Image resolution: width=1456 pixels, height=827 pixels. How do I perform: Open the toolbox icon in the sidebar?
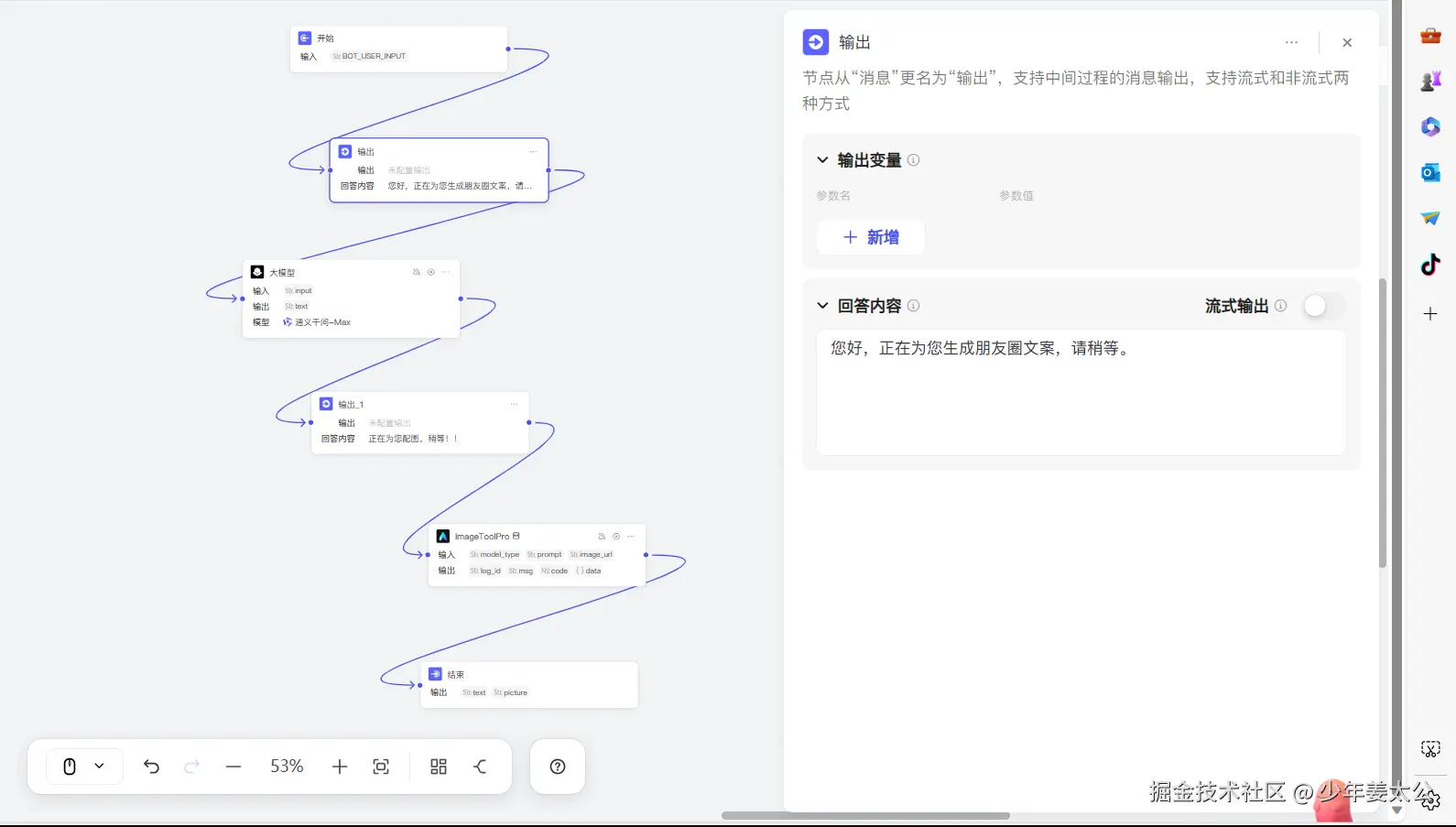click(x=1430, y=36)
